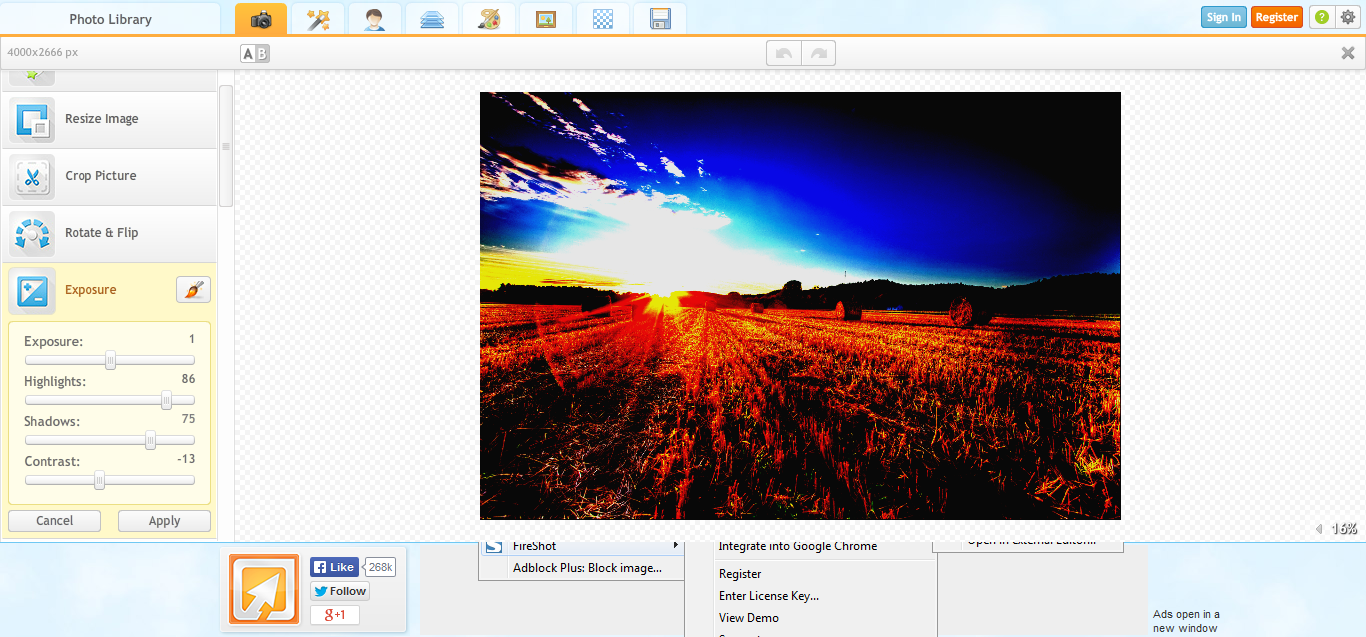Open the Photo Library tab

click(110, 19)
